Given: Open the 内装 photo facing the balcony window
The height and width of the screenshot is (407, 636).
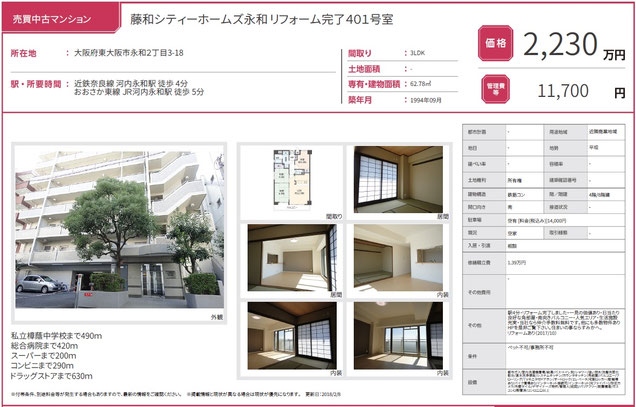Looking at the screenshot, I should point(398,336).
